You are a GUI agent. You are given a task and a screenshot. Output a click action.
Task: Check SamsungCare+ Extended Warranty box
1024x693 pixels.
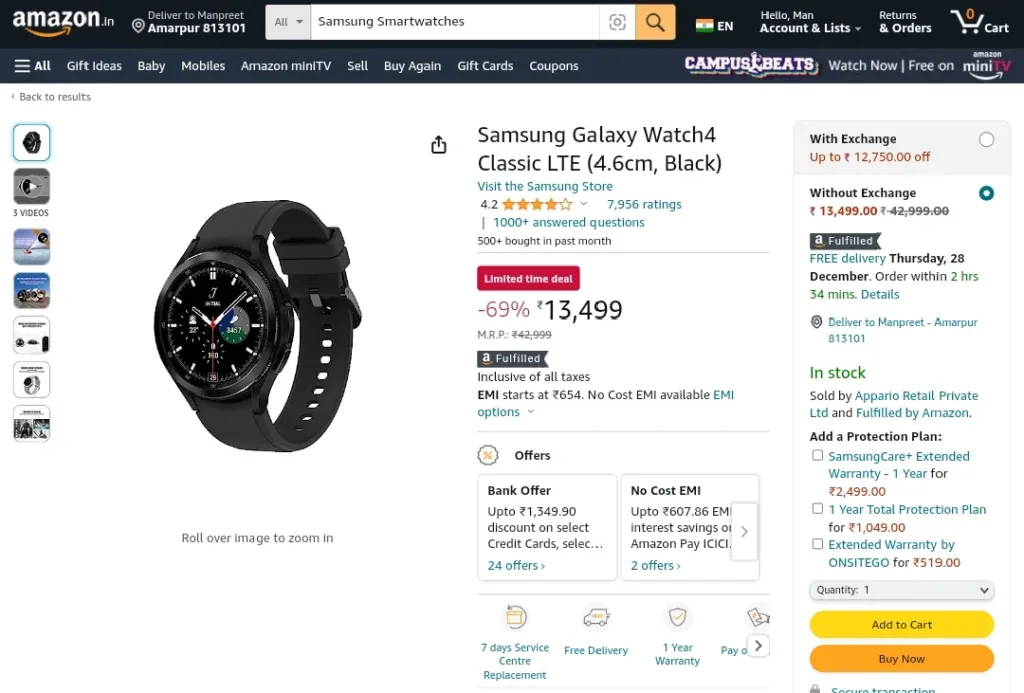click(x=817, y=455)
